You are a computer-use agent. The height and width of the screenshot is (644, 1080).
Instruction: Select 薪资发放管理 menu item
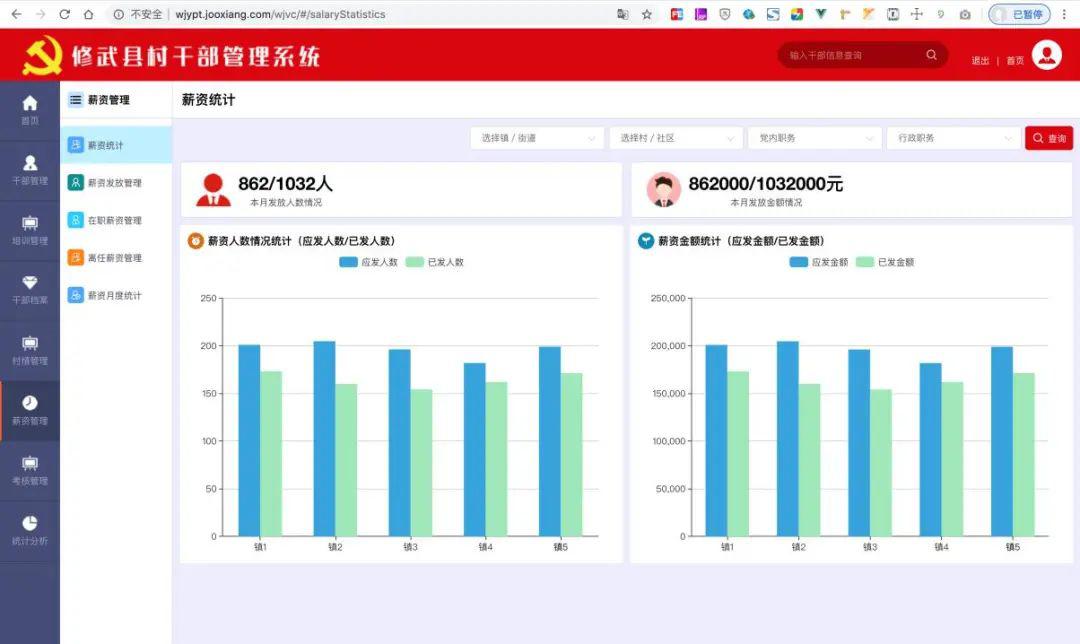point(114,183)
